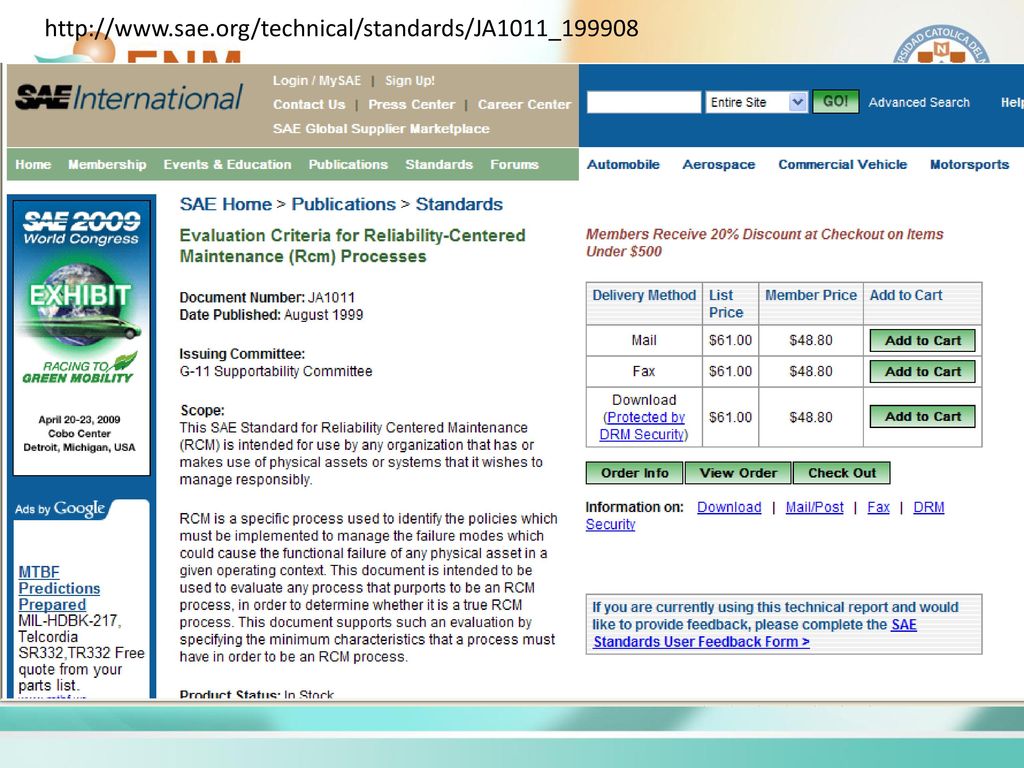Click the slide's URL text at top
This screenshot has height=768, width=1024.
(x=342, y=28)
